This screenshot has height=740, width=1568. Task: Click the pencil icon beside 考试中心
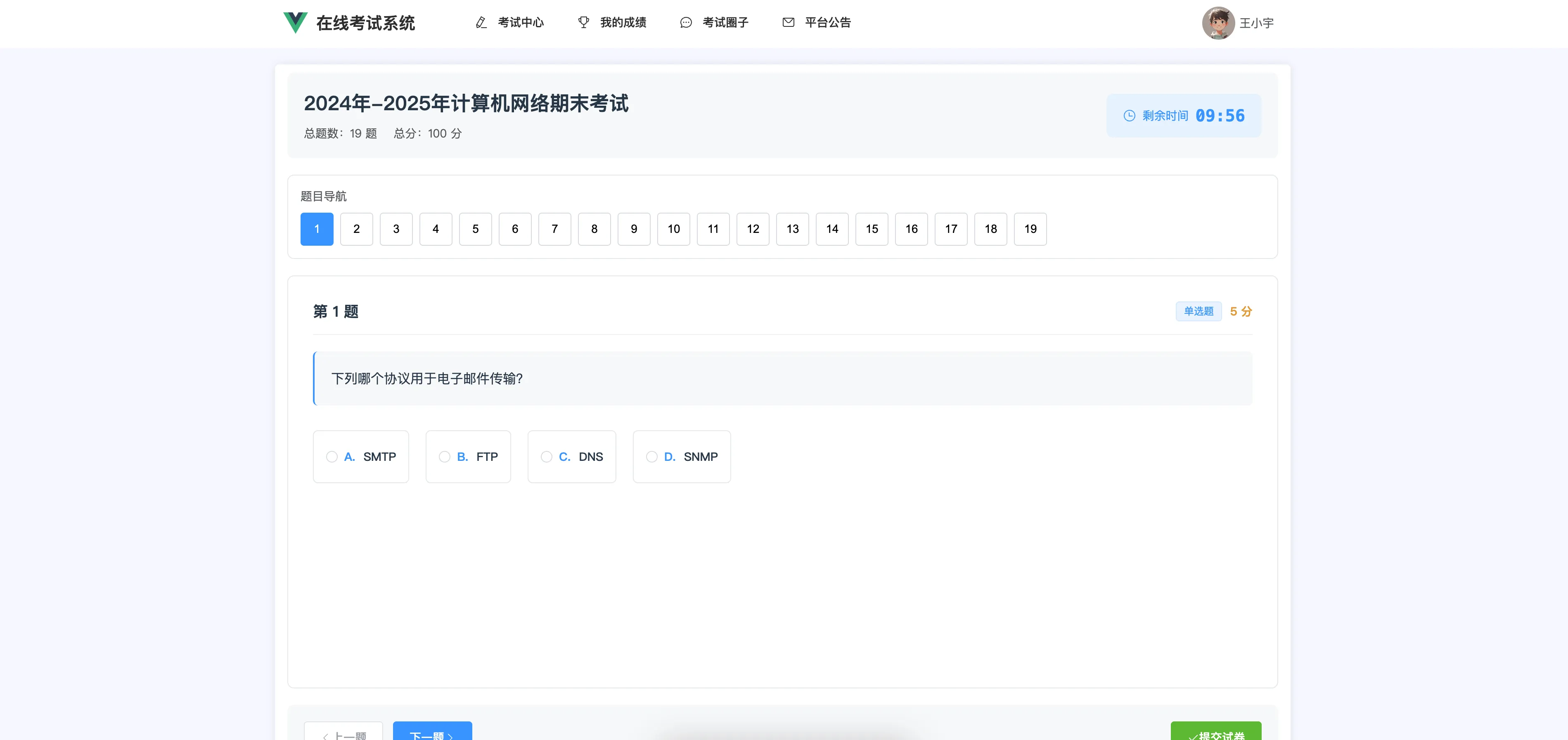click(x=481, y=23)
